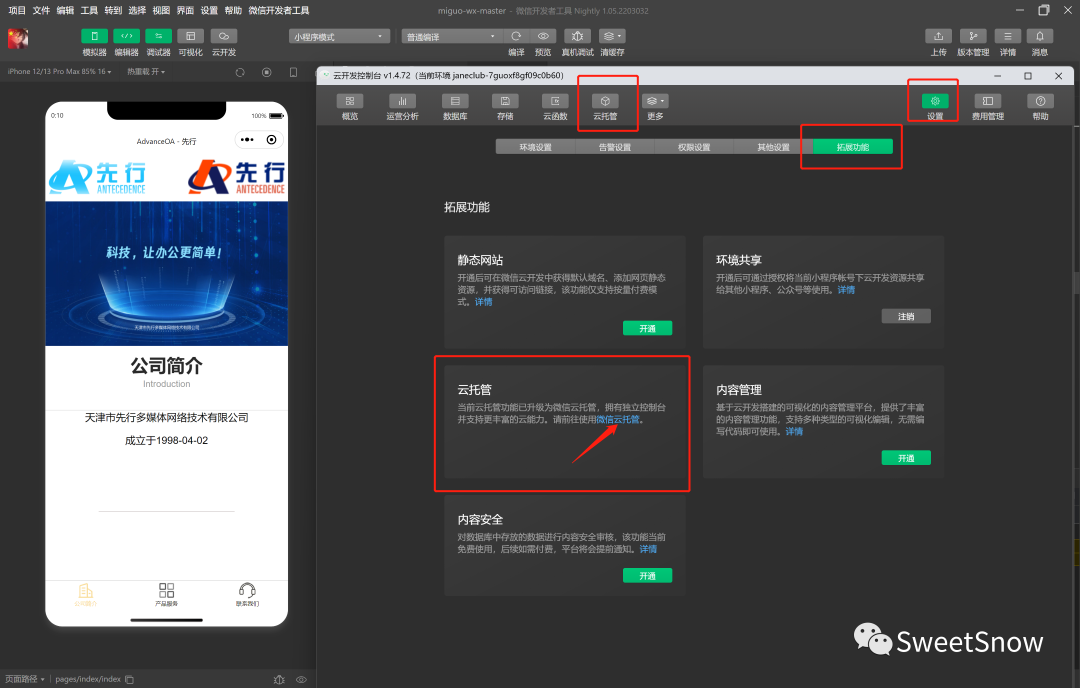This screenshot has height=688, width=1080.
Task: Click the simulator refresh icon
Action: click(x=240, y=72)
